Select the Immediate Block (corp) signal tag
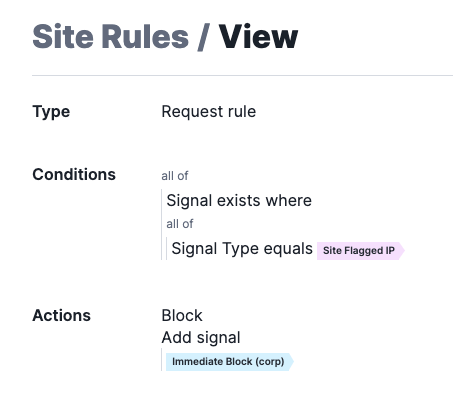The image size is (453, 398). [x=230, y=362]
